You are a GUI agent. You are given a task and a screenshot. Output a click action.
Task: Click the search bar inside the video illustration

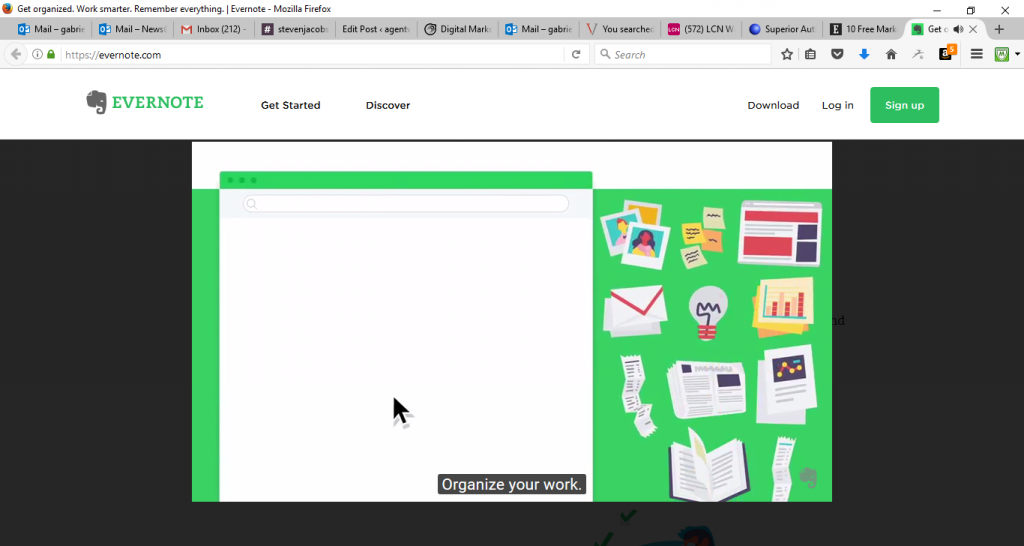pyautogui.click(x=406, y=204)
